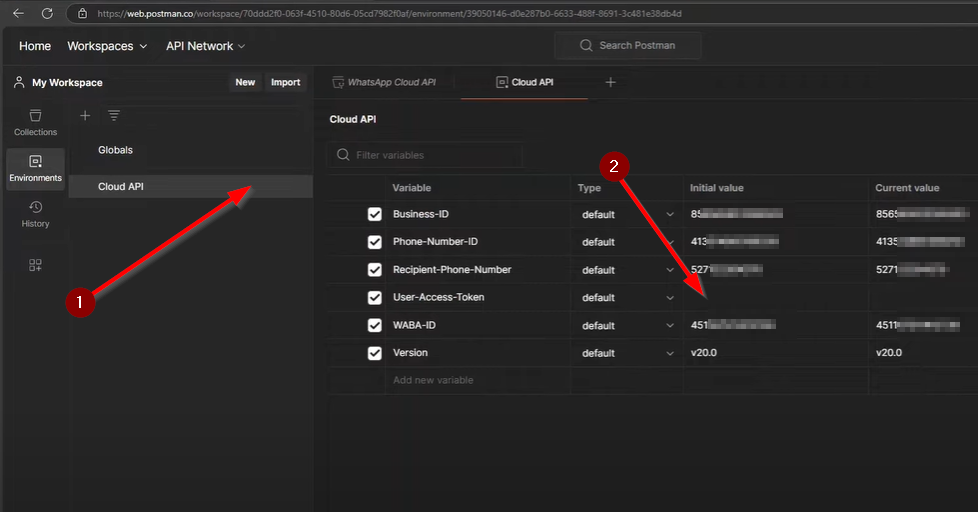This screenshot has width=978, height=512.
Task: Click the Recipient-Phone-Number variable name
Action: pos(452,269)
